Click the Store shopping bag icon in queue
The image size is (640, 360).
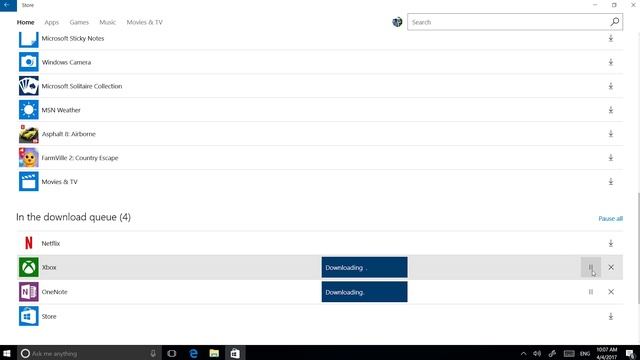29,316
